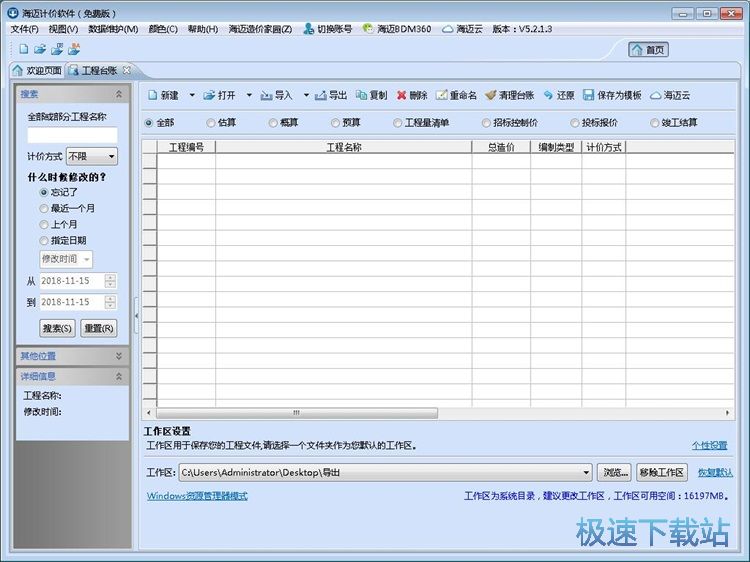This screenshot has height=562, width=750.
Task: Select the 最近一个月 radio option
Action: point(44,208)
